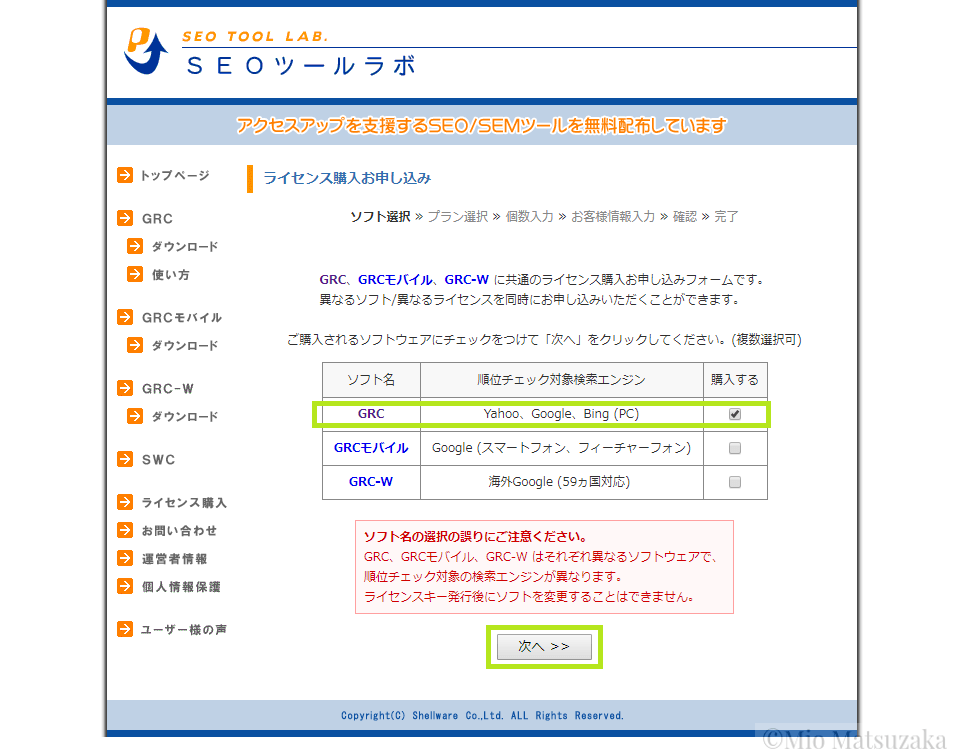This screenshot has width=955, height=753.
Task: Open 使い方 under GRC
Action: [x=171, y=275]
